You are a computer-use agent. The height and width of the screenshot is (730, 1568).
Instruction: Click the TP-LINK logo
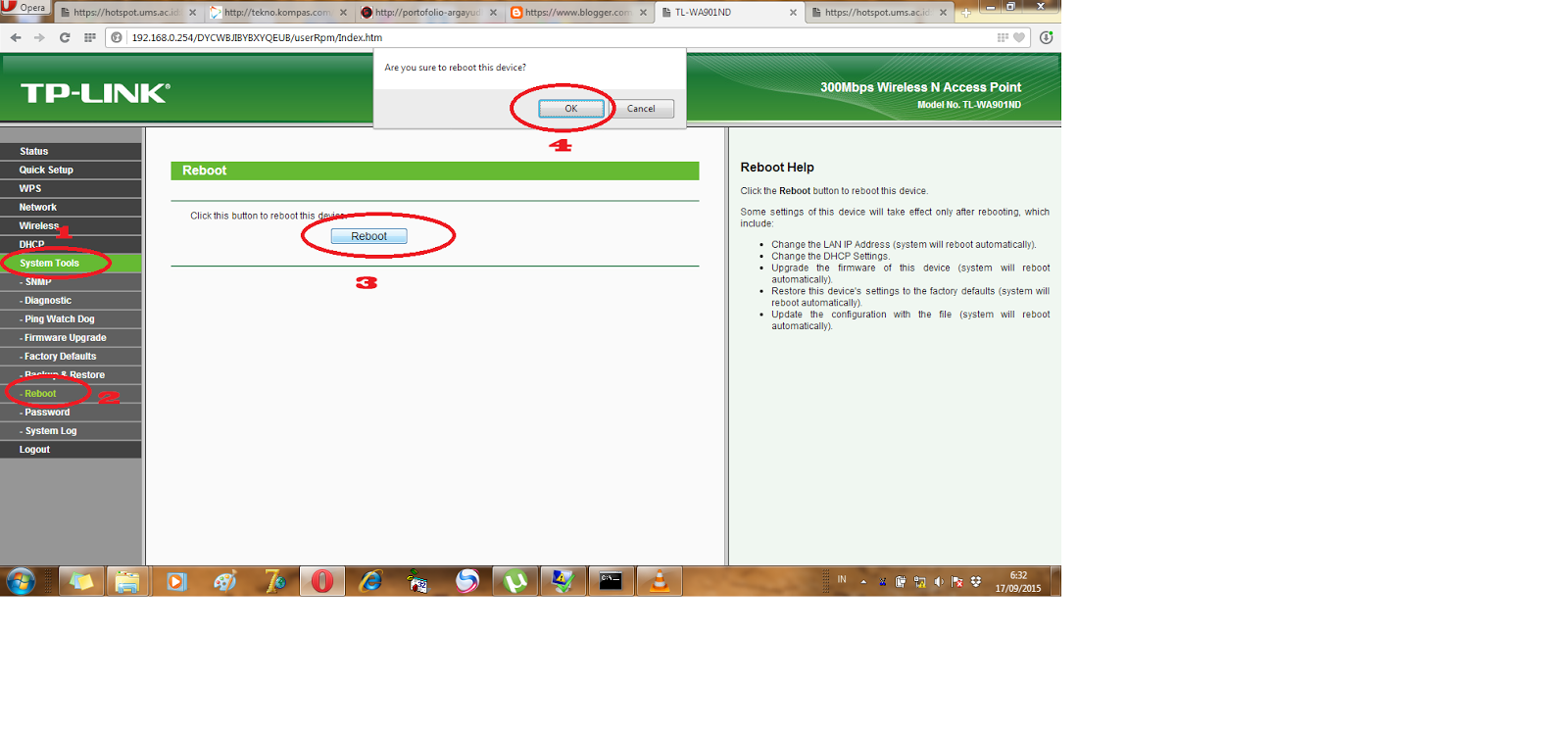click(95, 93)
